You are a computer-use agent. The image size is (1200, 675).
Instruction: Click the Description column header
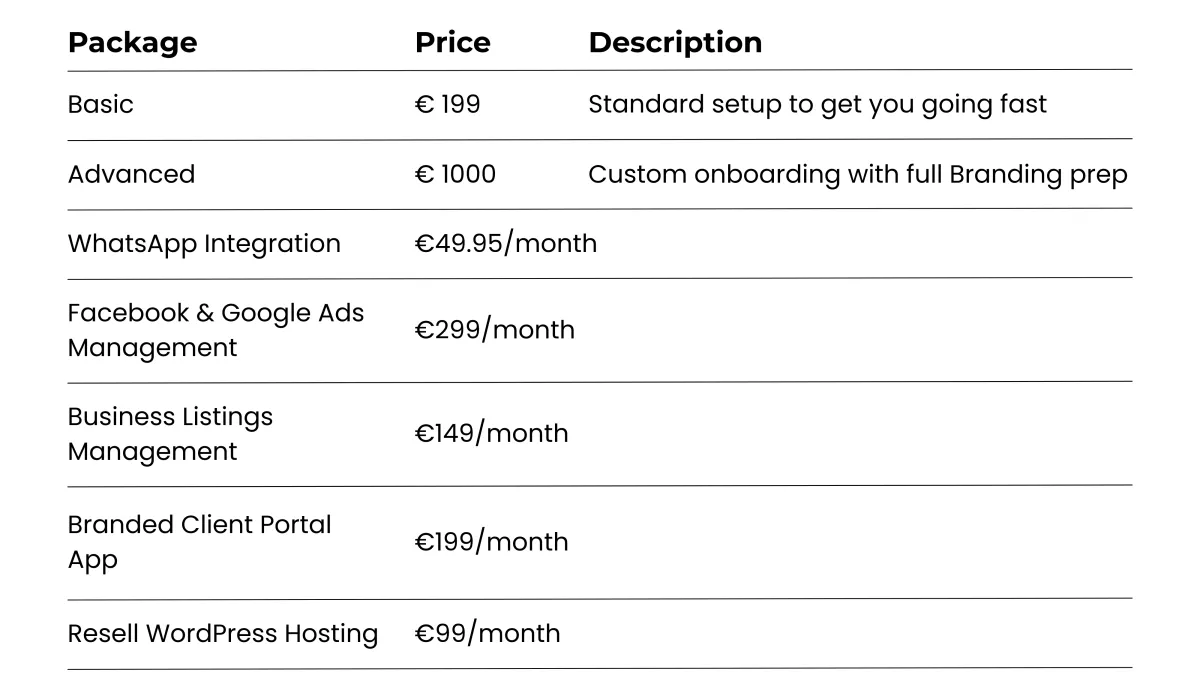(675, 43)
